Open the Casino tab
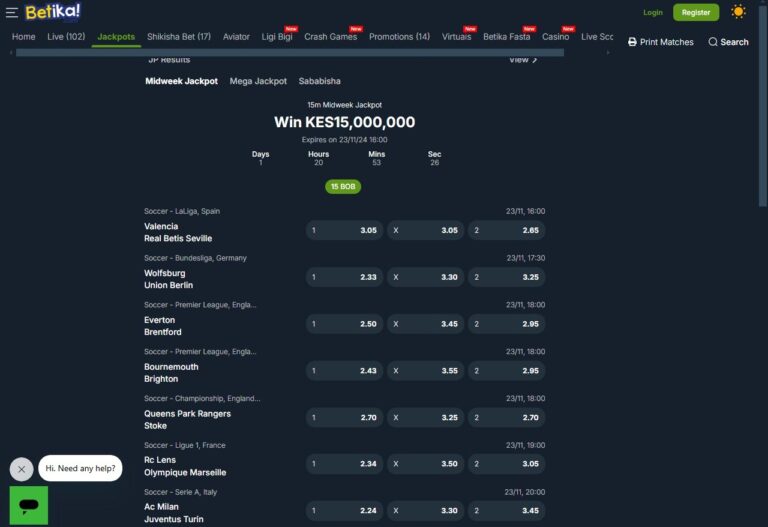Screen dimensions: 768x527 pyautogui.click(x=555, y=37)
